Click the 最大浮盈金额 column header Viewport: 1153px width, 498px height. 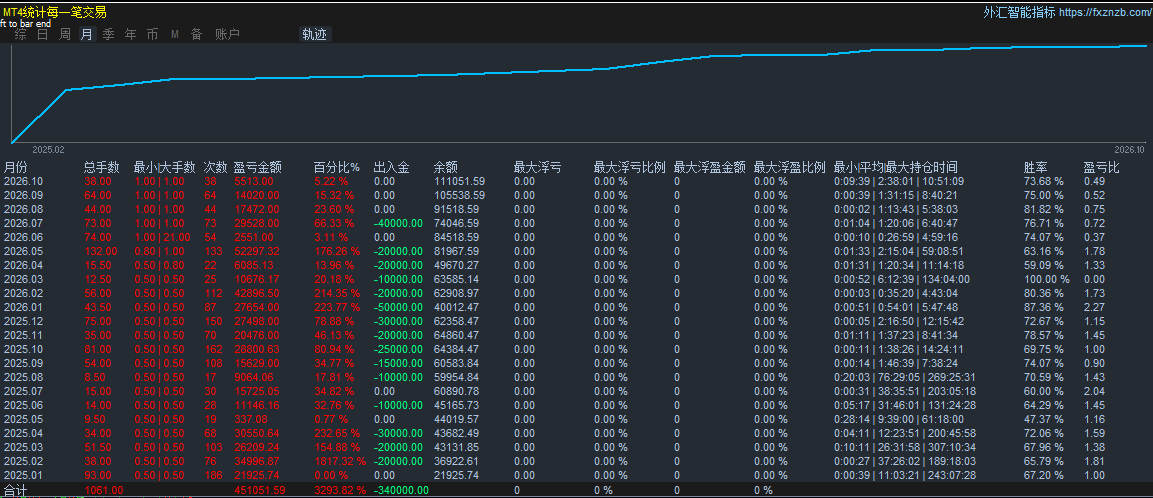tap(710, 168)
